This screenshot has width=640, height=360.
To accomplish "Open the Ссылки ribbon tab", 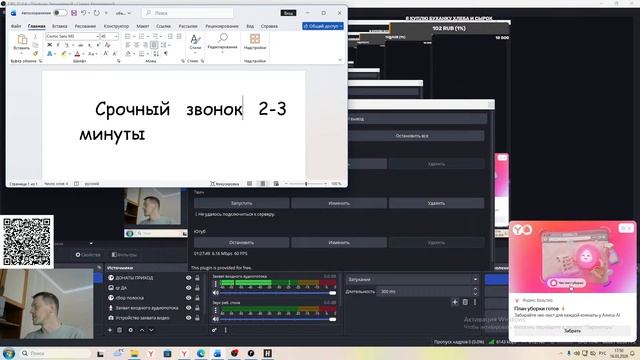I will tap(163, 26).
